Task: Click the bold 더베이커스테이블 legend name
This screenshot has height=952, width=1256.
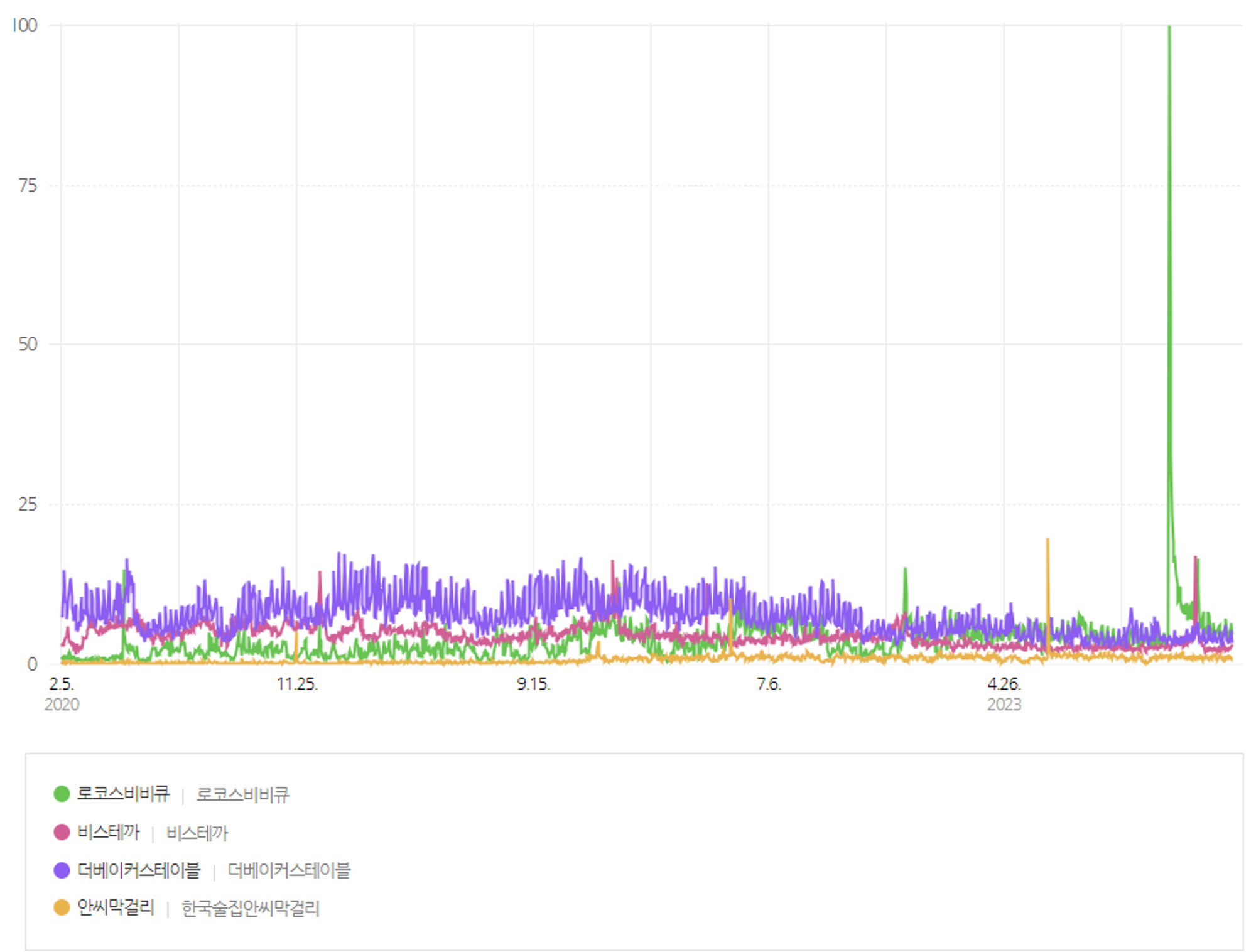Action: click(138, 870)
